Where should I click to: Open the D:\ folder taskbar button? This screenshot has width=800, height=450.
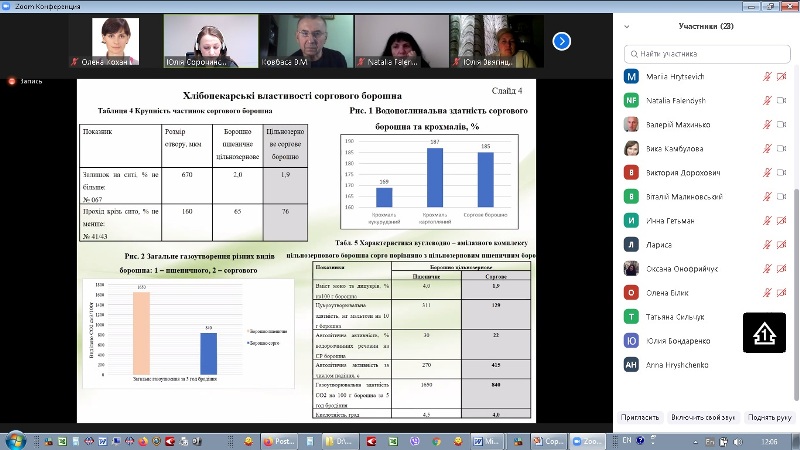pos(339,441)
